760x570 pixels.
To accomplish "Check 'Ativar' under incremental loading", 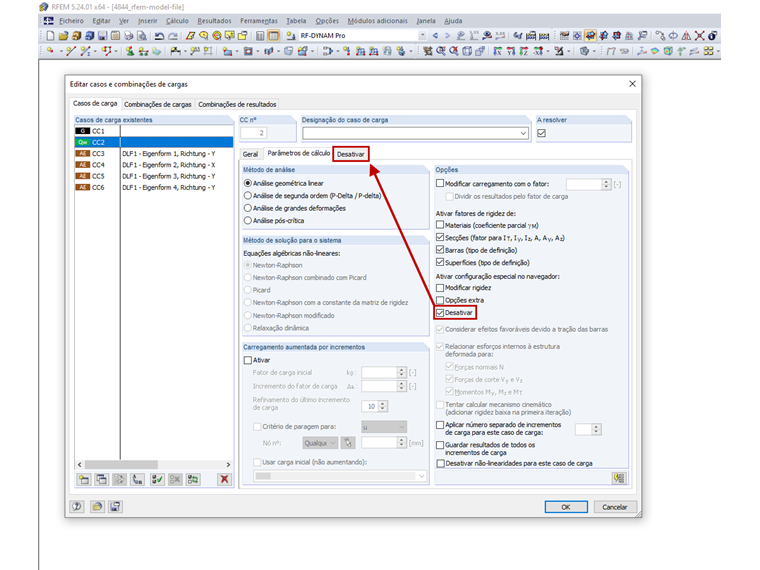I will coord(248,360).
